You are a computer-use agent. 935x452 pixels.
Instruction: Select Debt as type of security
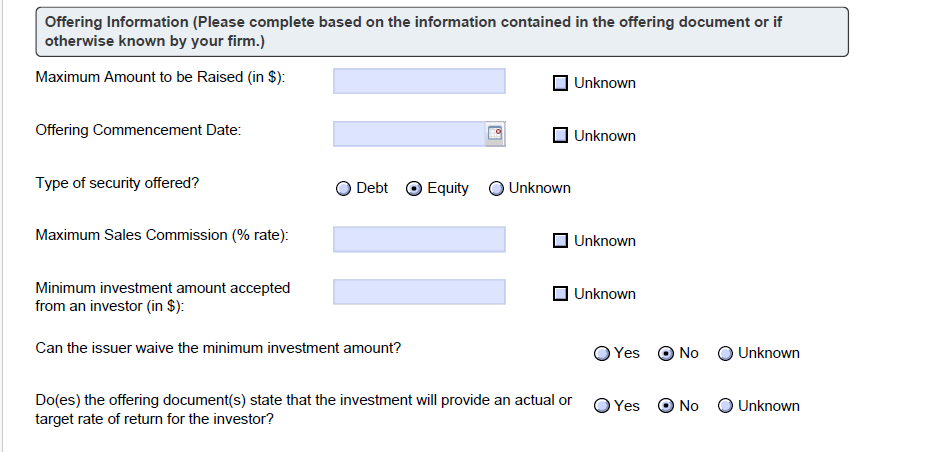(343, 188)
